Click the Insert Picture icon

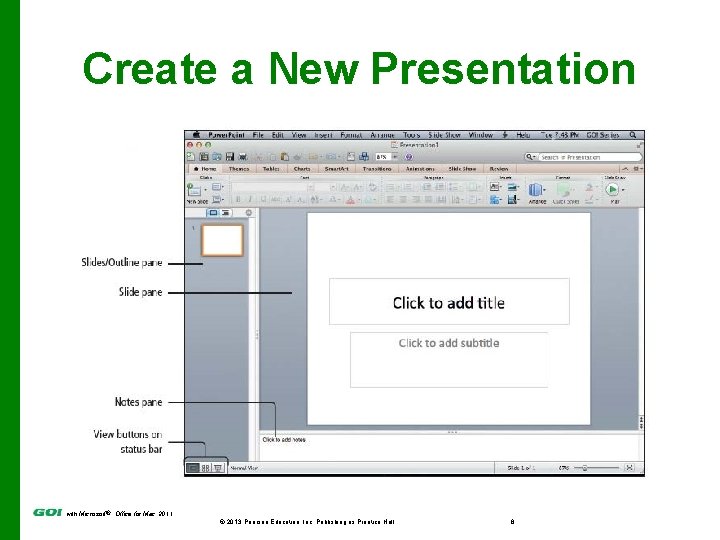pyautogui.click(x=513, y=187)
